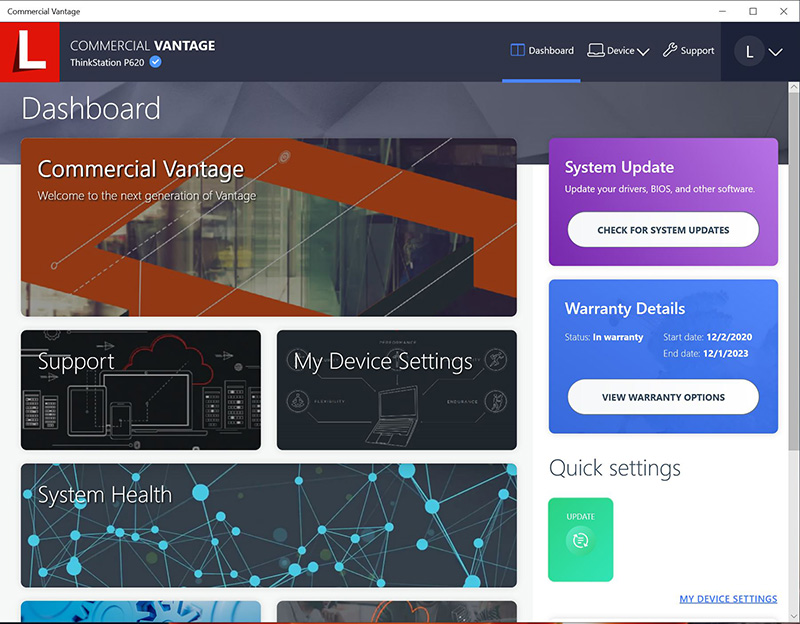Expand the Device menu chevron
Screen dimensions: 800x624
[x=643, y=51]
